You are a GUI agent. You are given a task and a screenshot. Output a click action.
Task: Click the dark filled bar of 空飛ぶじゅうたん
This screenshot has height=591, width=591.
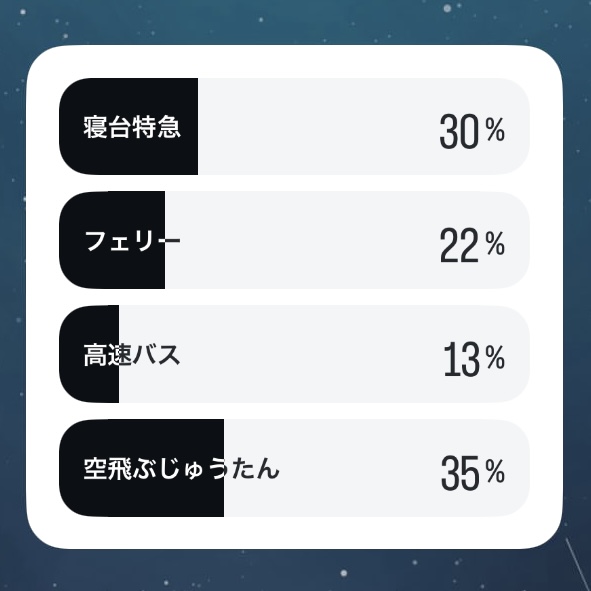pyautogui.click(x=141, y=468)
